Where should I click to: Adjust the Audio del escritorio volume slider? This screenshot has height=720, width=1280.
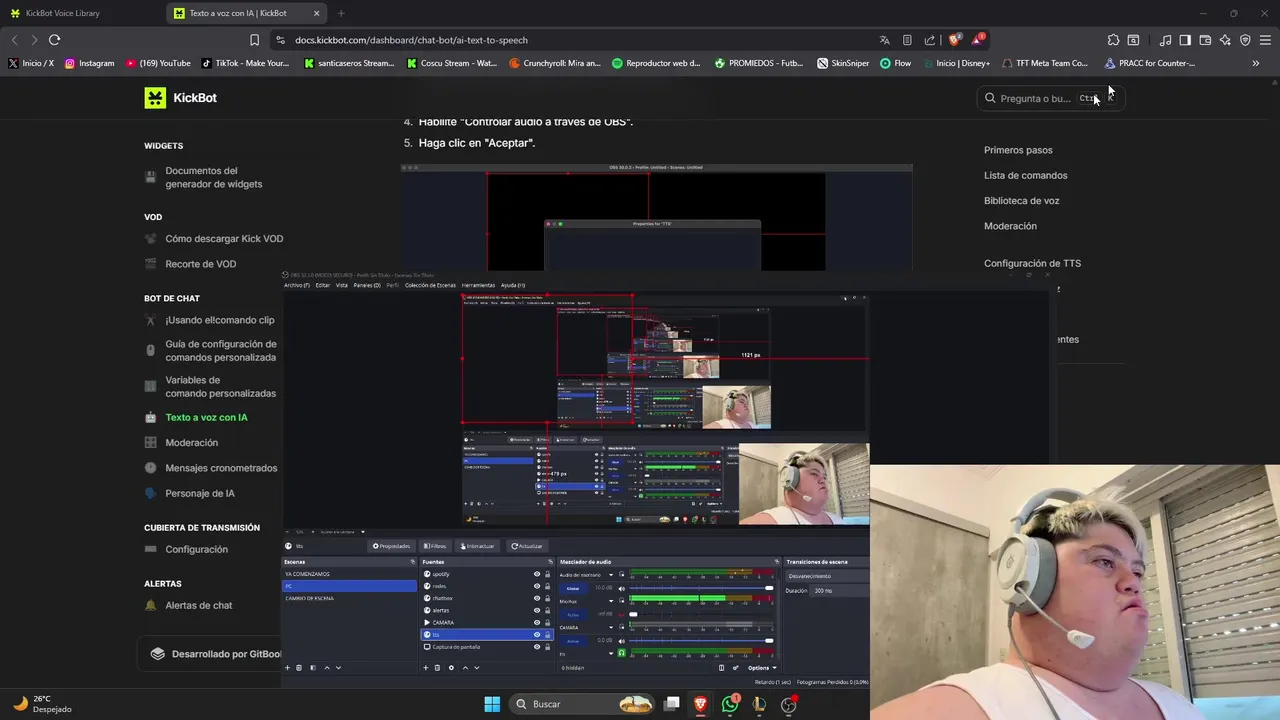tap(701, 588)
